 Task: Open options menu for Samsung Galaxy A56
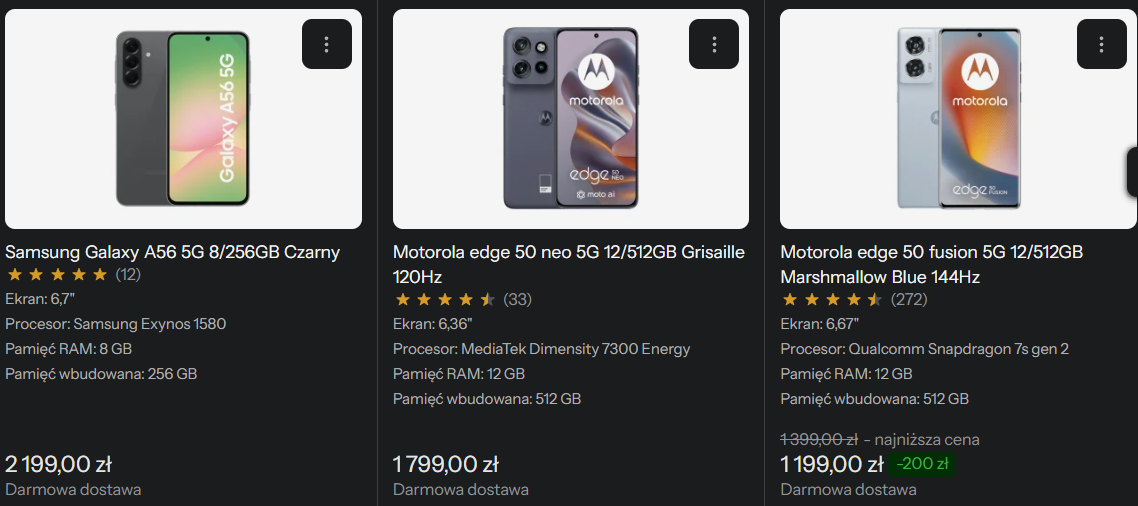click(327, 44)
